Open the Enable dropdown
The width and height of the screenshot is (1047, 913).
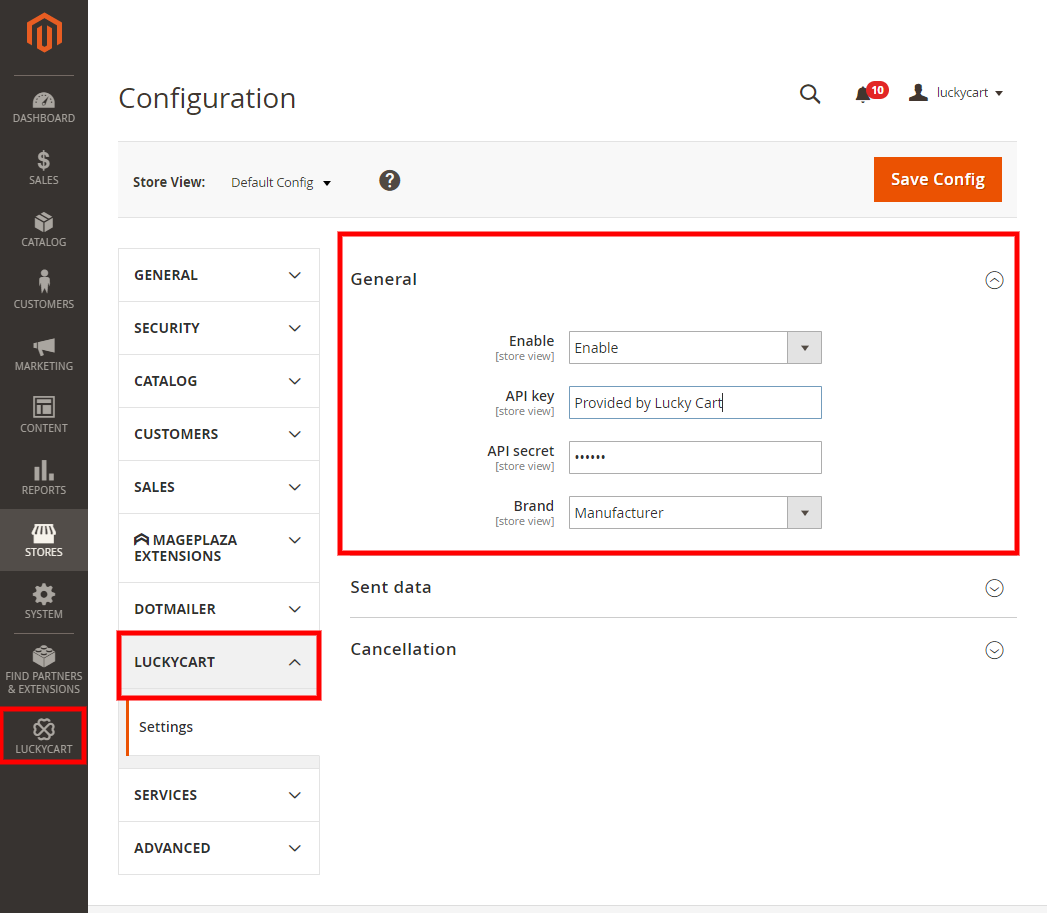[x=695, y=348]
